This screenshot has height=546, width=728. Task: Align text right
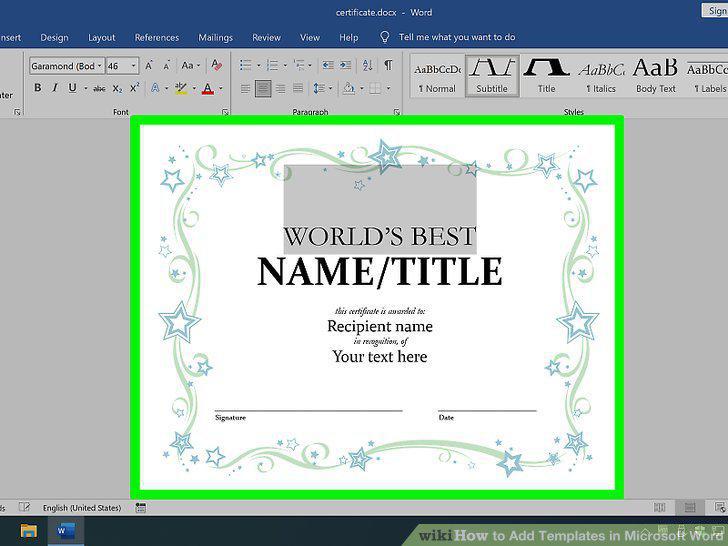(280, 88)
